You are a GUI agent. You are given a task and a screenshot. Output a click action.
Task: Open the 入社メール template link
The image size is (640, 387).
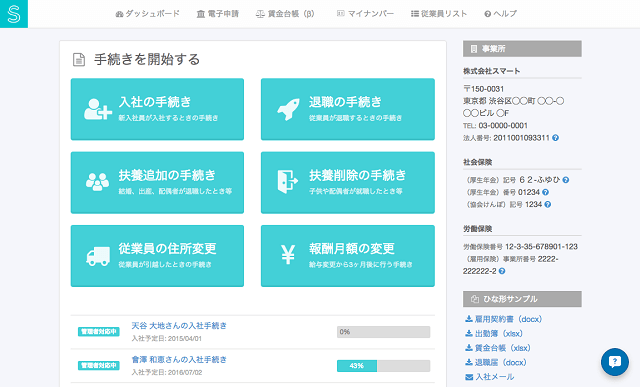489,377
